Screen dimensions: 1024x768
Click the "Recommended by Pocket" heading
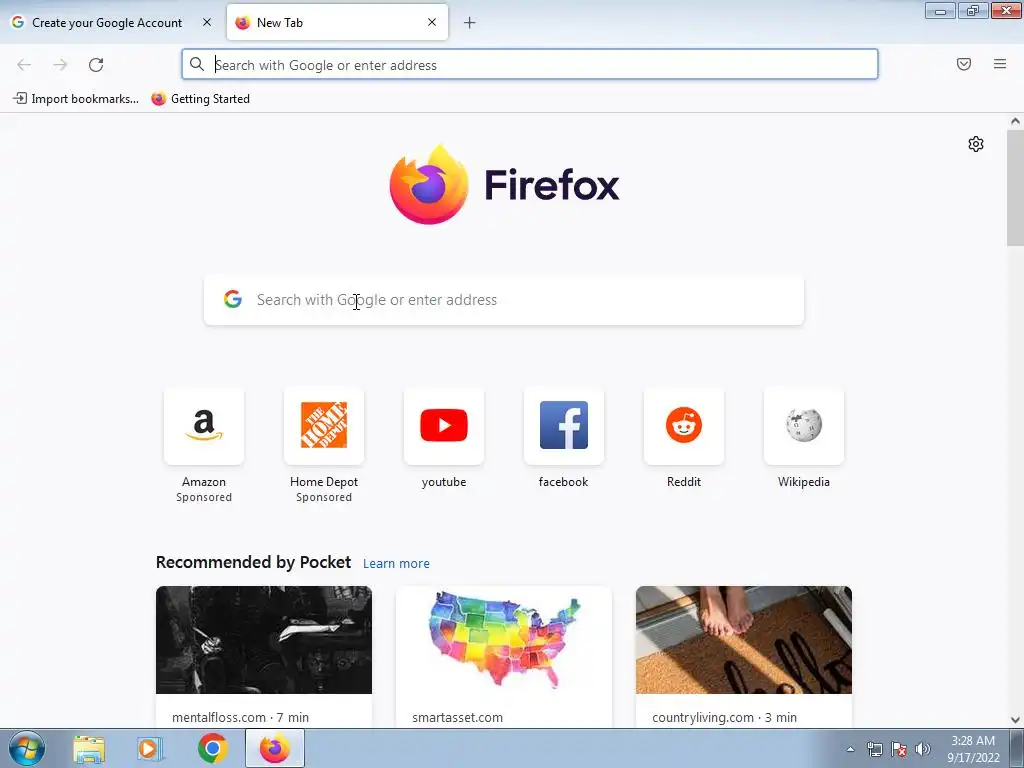click(x=253, y=562)
